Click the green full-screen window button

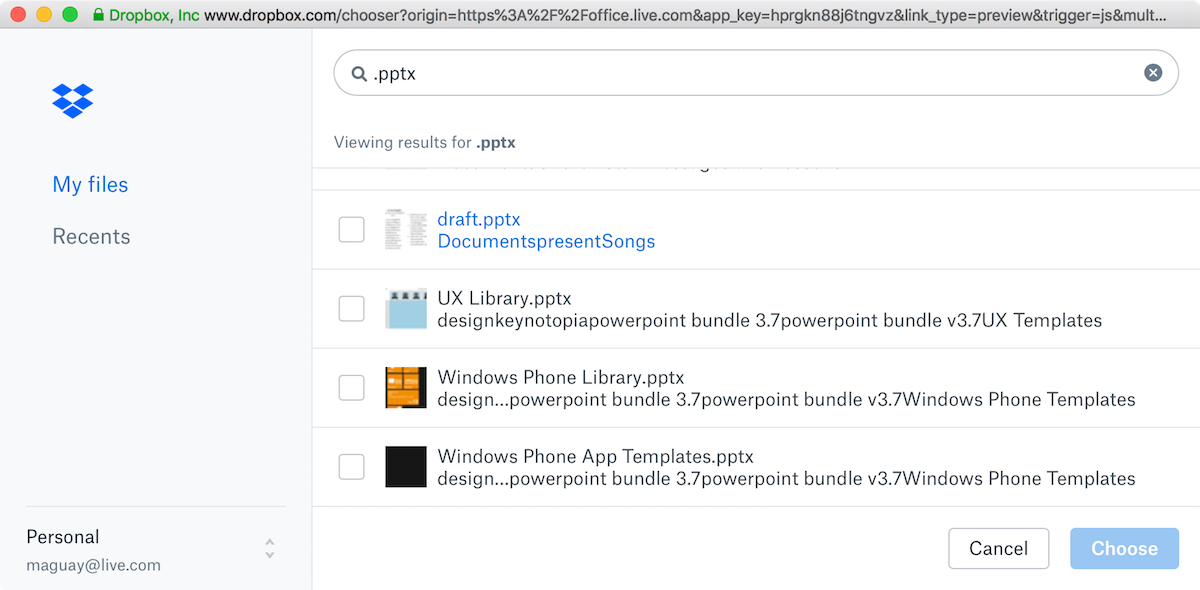(x=70, y=15)
